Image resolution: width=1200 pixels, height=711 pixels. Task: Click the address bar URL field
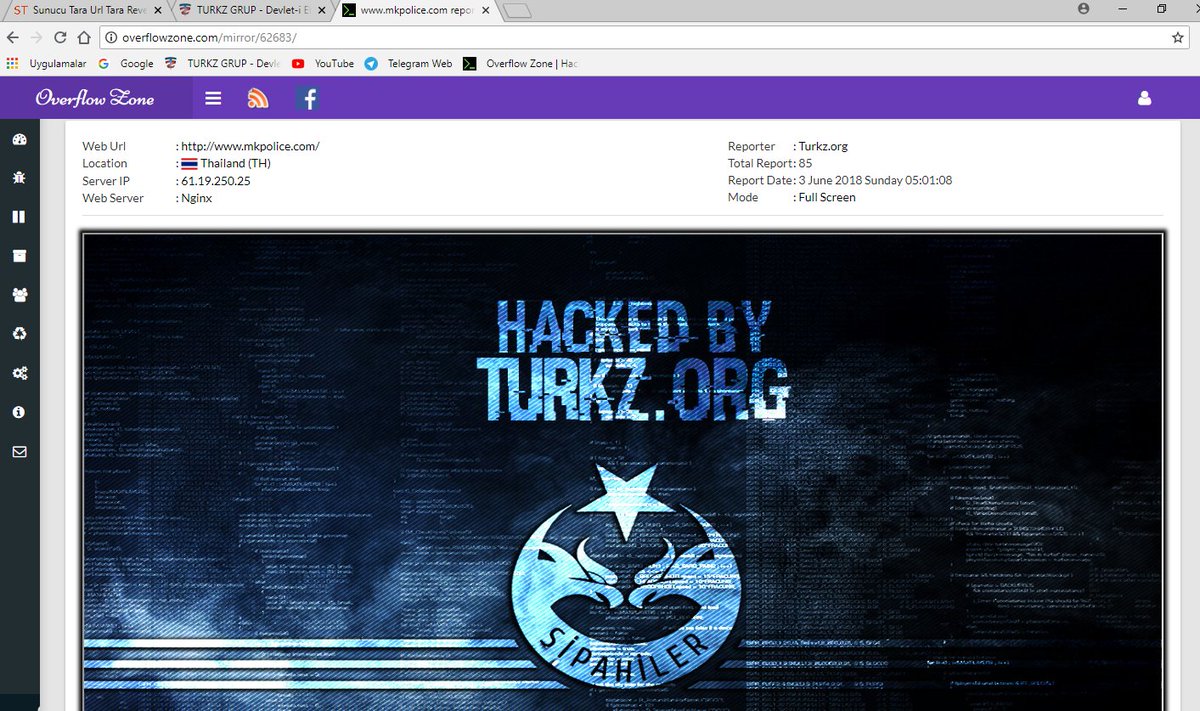640,37
